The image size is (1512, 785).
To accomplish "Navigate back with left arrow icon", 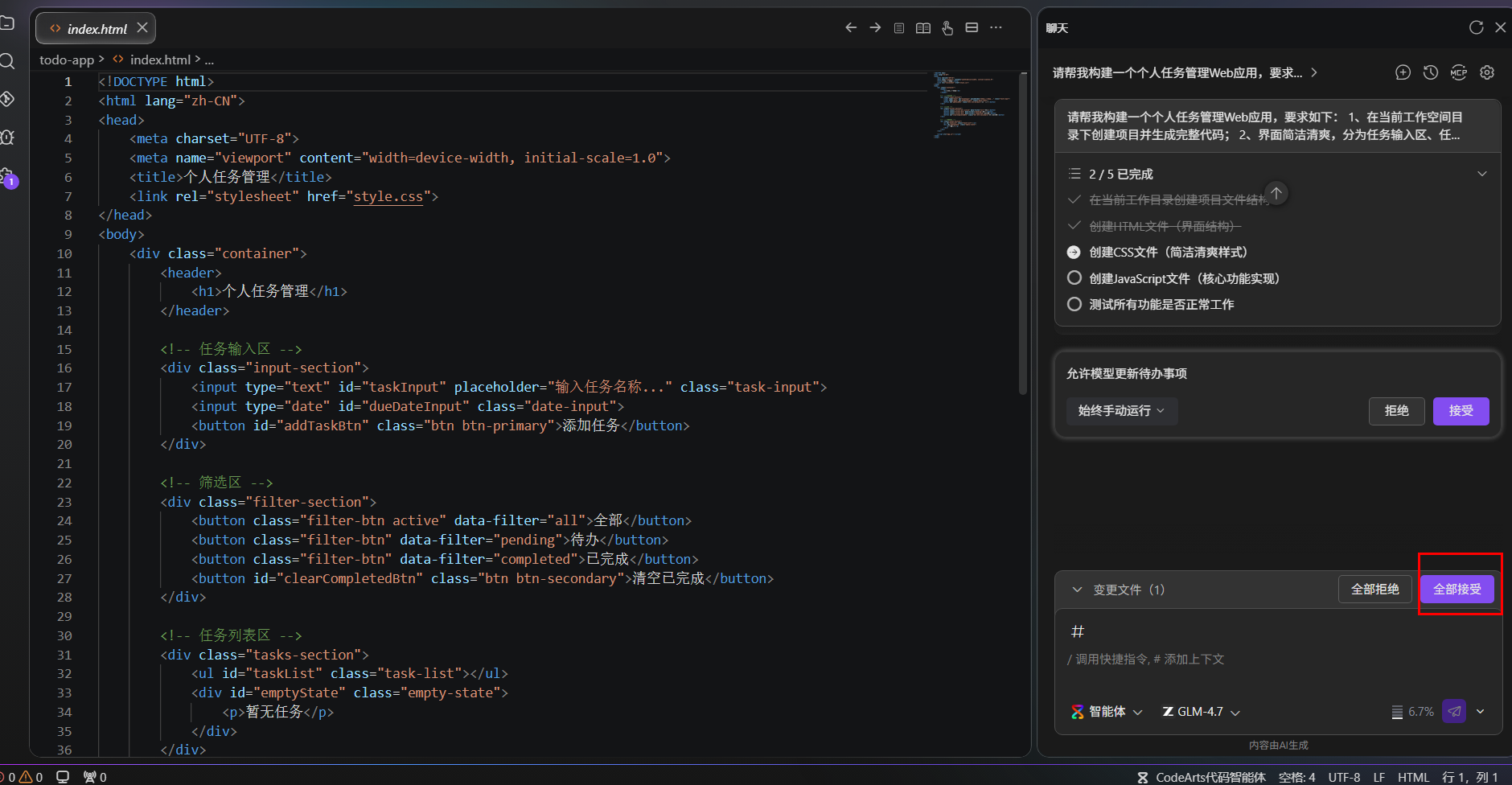I will pyautogui.click(x=851, y=27).
